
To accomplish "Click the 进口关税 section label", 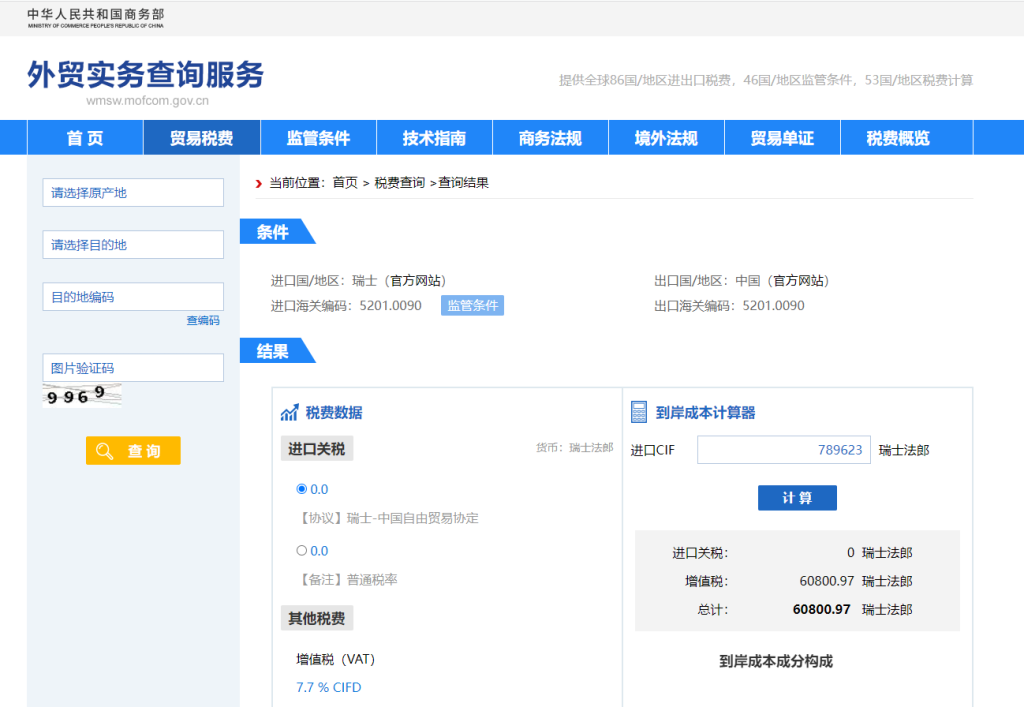I will tap(317, 449).
